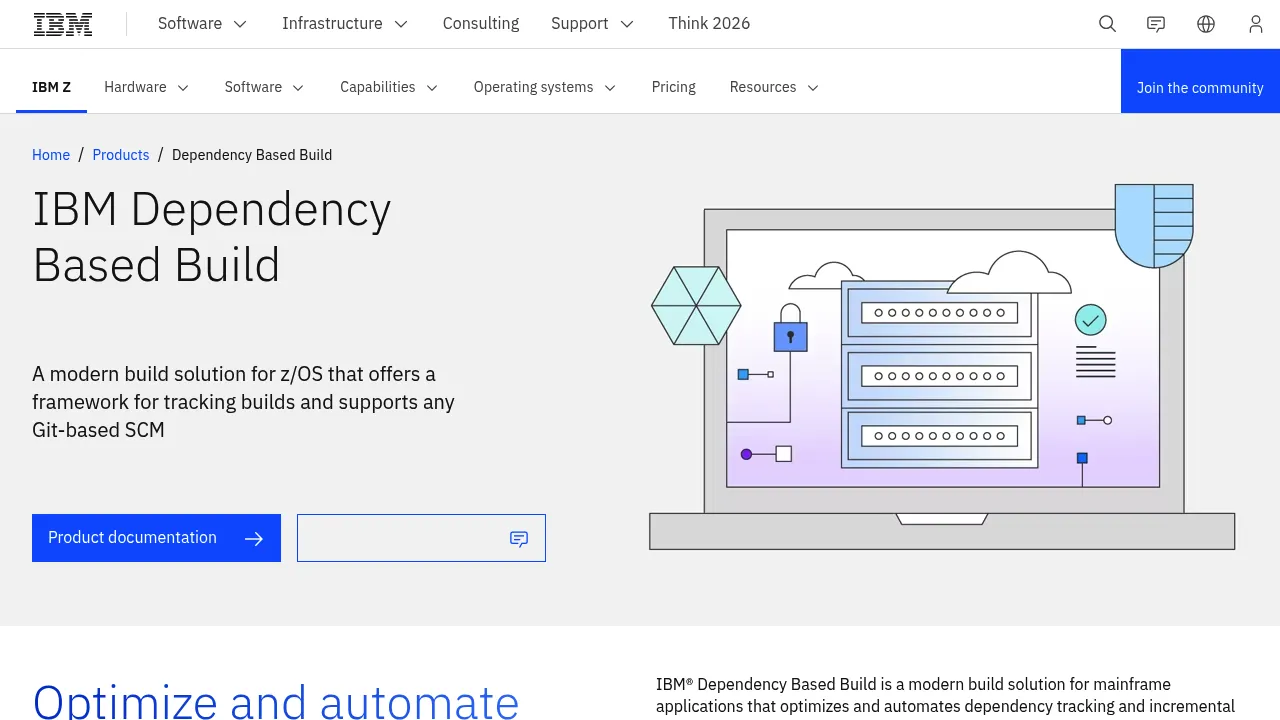Click Join the community button
The width and height of the screenshot is (1280, 720).
click(1200, 81)
